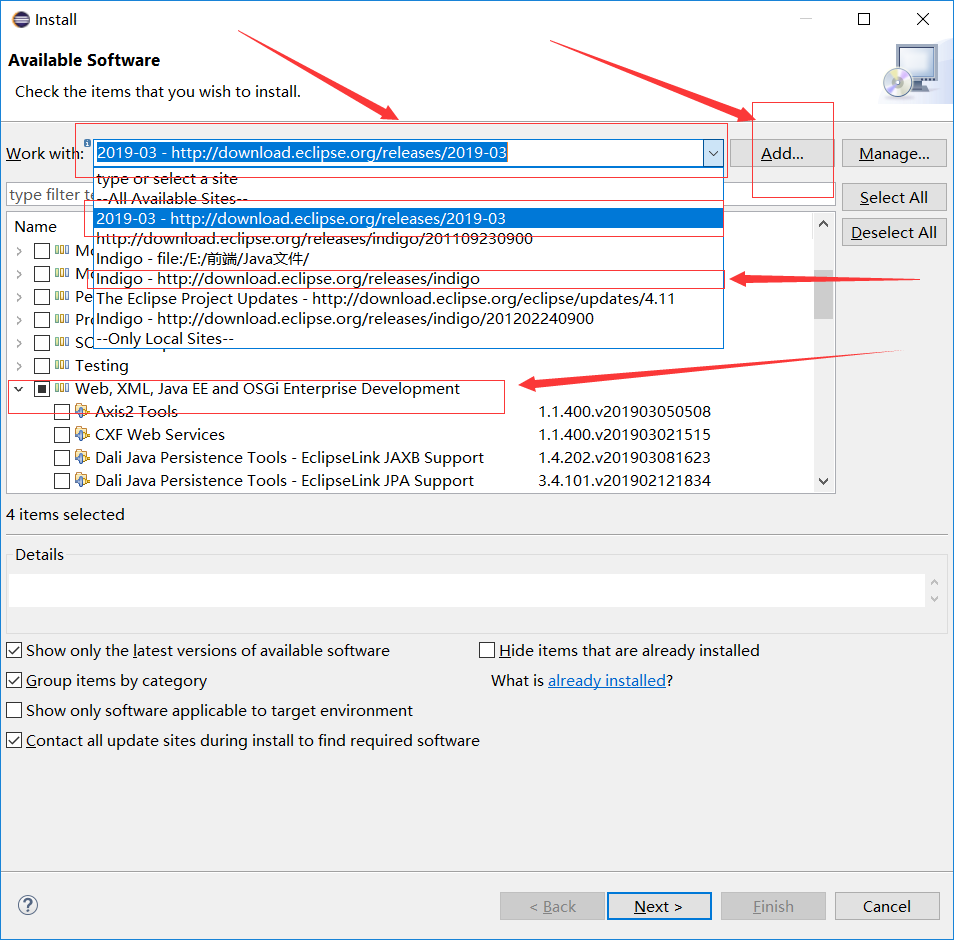Viewport: 954px width, 940px height.
Task: Enable Hide items that are already installed
Action: 487,650
